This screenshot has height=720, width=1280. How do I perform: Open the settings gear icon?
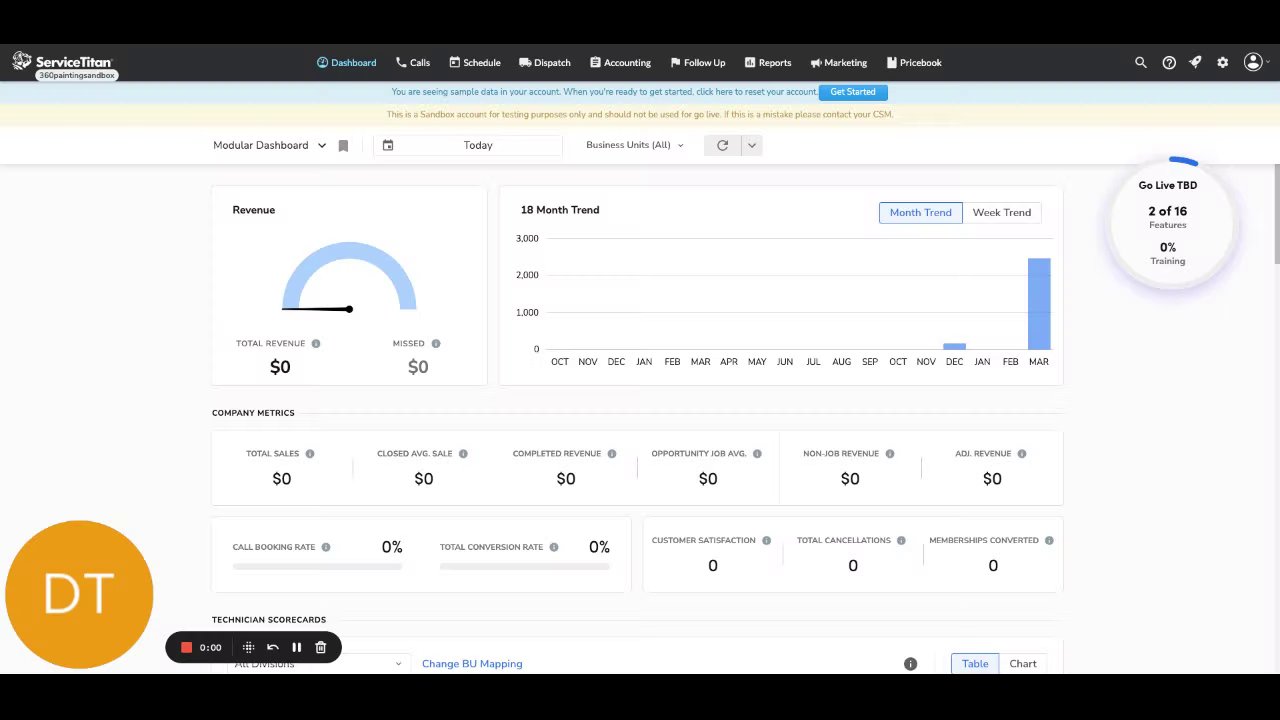pyautogui.click(x=1222, y=62)
